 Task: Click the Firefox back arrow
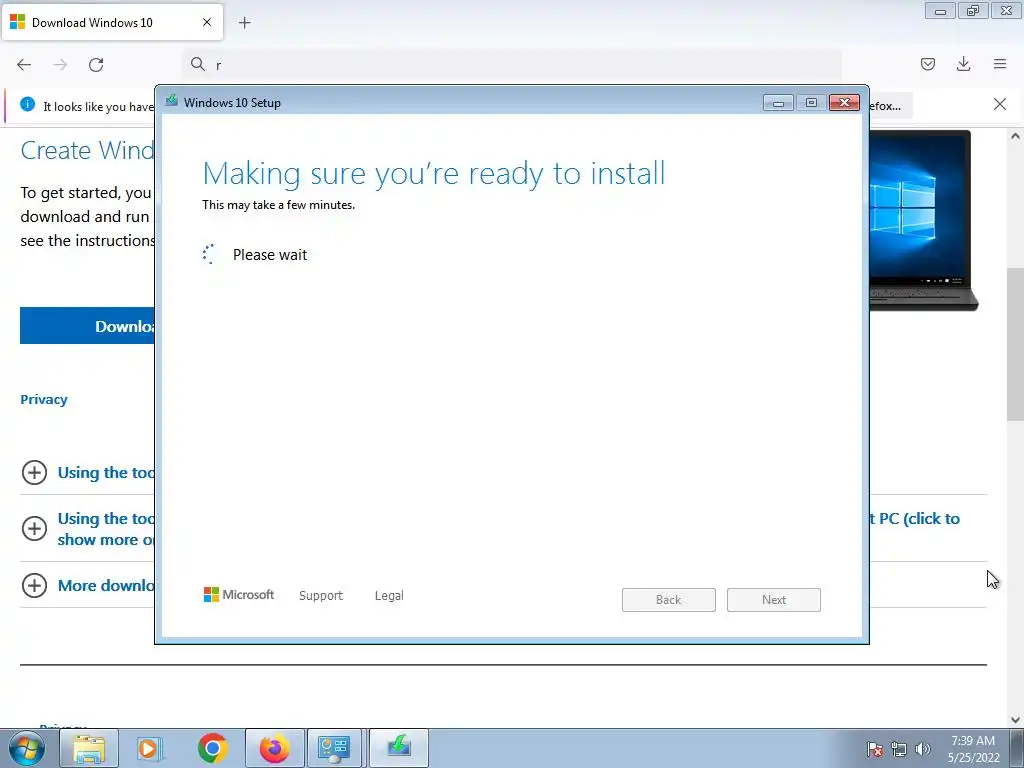24,64
